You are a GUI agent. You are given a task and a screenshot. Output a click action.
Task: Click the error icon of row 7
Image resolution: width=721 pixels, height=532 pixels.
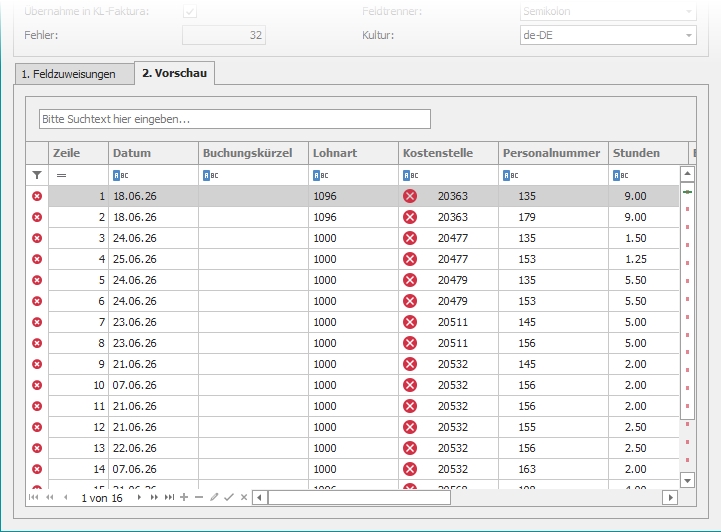tap(37, 322)
